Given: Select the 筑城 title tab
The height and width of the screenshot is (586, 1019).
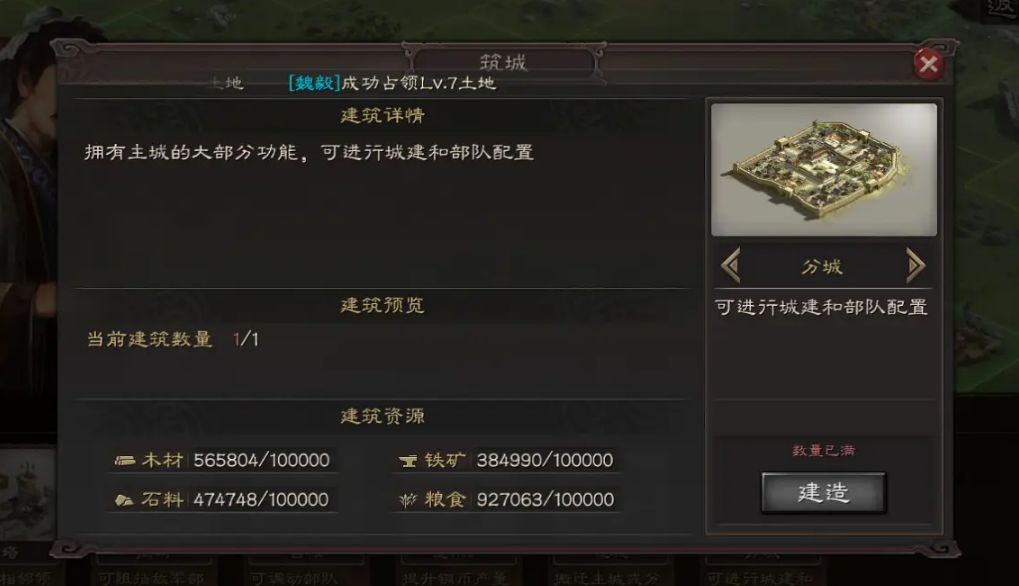Looking at the screenshot, I should click(x=504, y=62).
